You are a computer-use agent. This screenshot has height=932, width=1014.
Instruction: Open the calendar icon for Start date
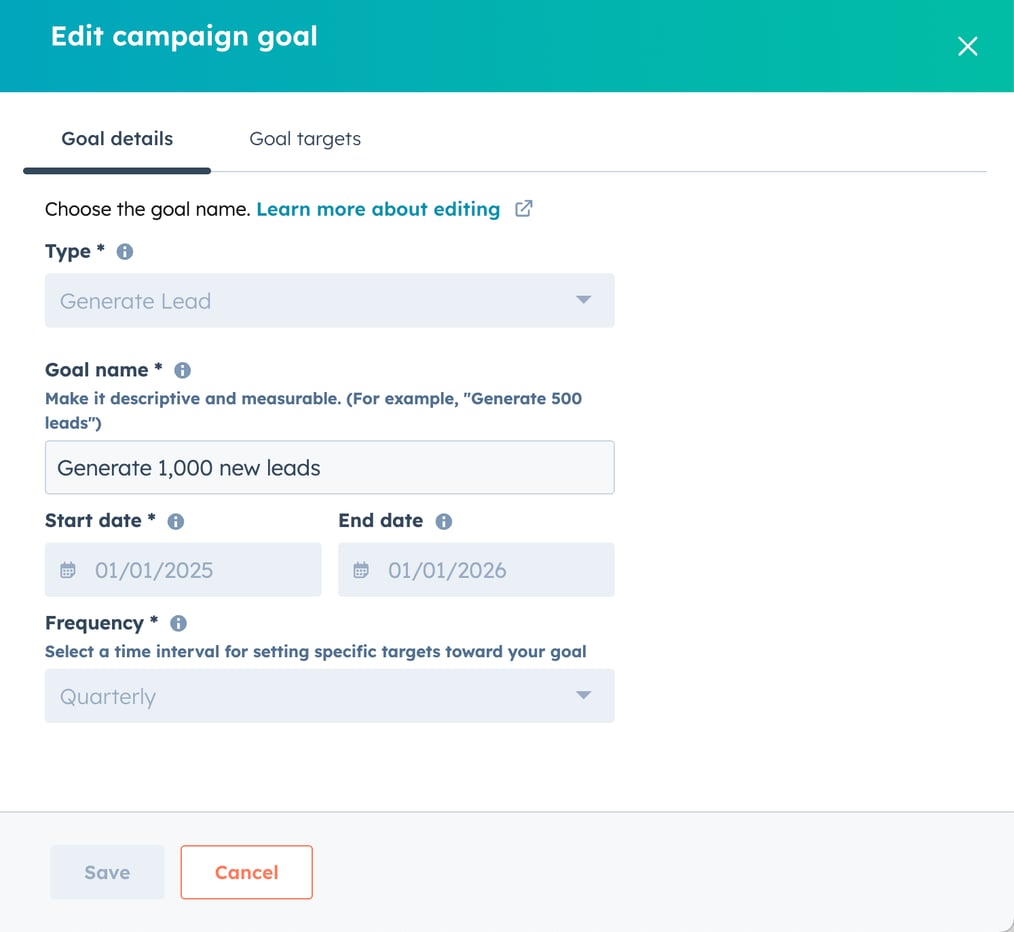pyautogui.click(x=68, y=569)
